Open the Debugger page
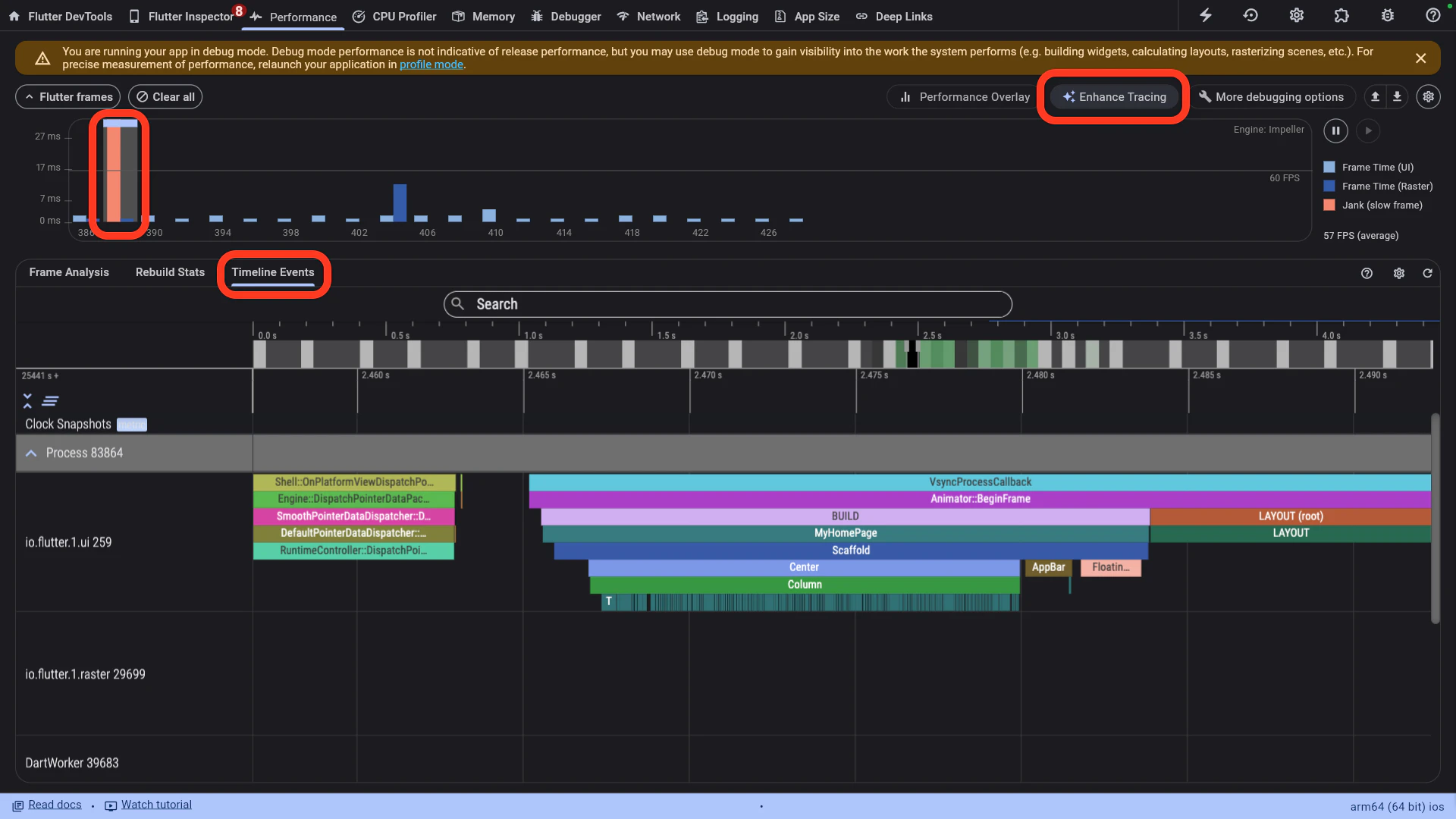 tap(565, 16)
